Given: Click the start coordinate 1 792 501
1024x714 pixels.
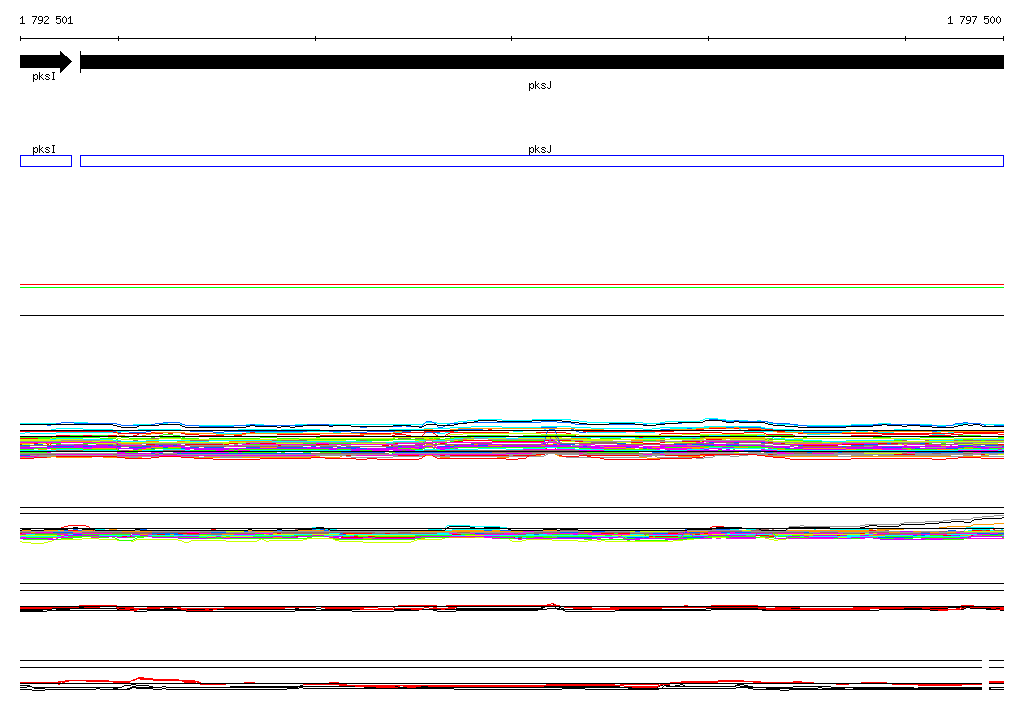Looking at the screenshot, I should click(x=46, y=20).
